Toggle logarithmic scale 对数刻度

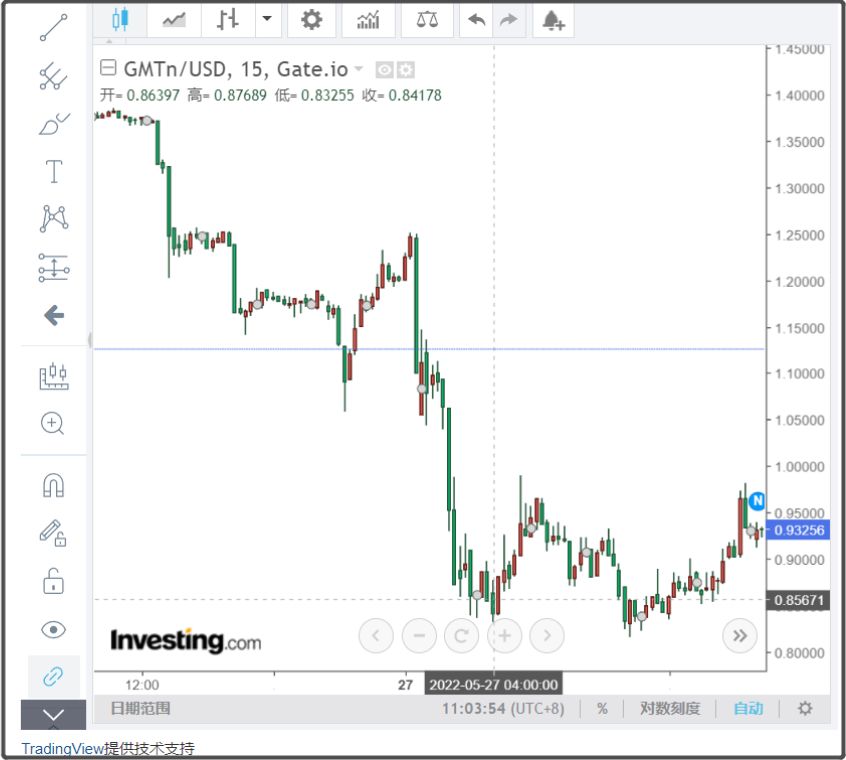click(x=670, y=708)
